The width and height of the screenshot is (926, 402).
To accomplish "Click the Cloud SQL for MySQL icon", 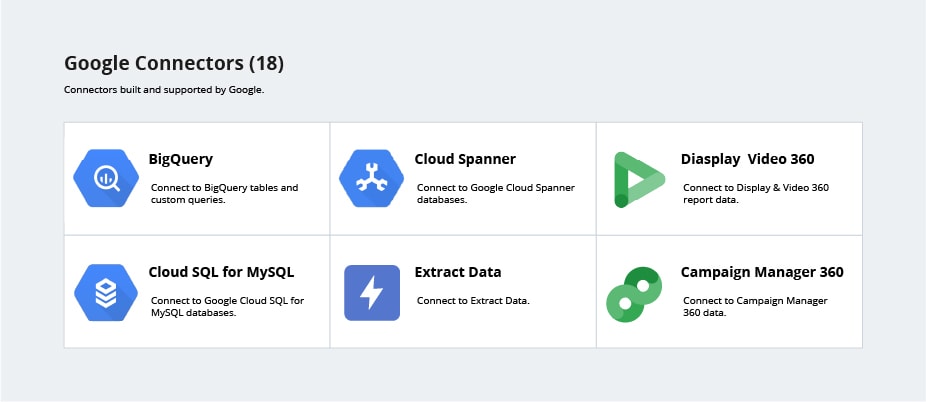I will pos(105,292).
